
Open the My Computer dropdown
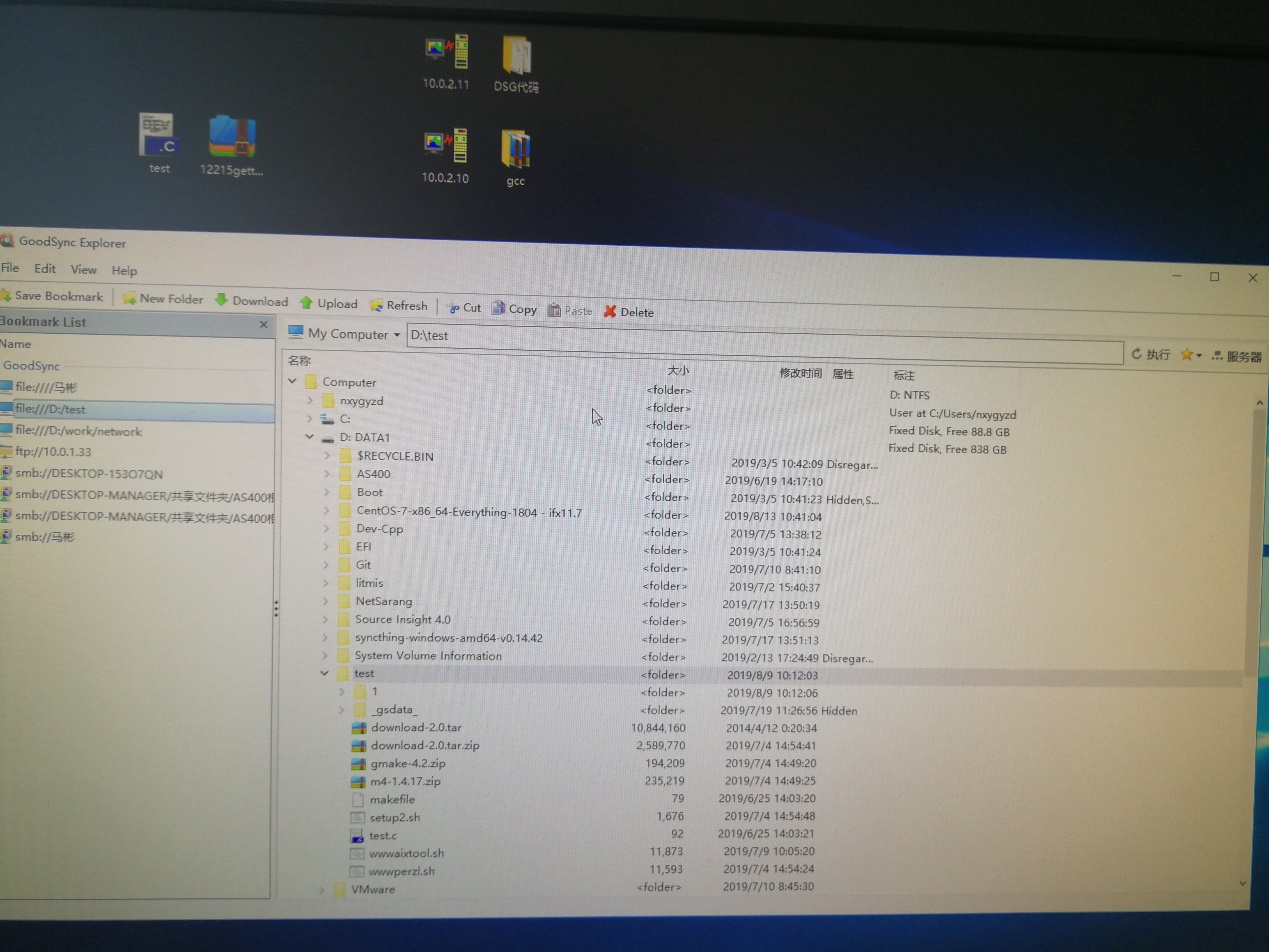(344, 334)
